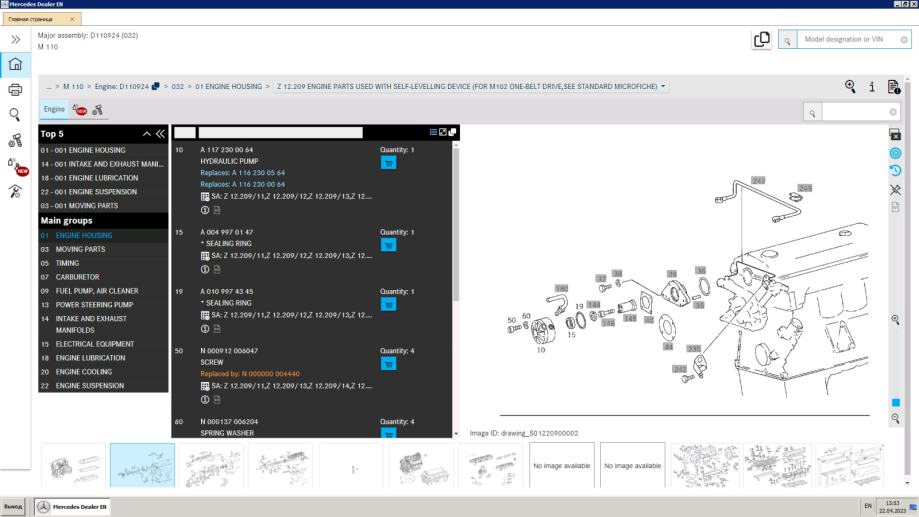Select the bolt parts tab next to Engine
The width and height of the screenshot is (919, 517).
pyautogui.click(x=97, y=110)
